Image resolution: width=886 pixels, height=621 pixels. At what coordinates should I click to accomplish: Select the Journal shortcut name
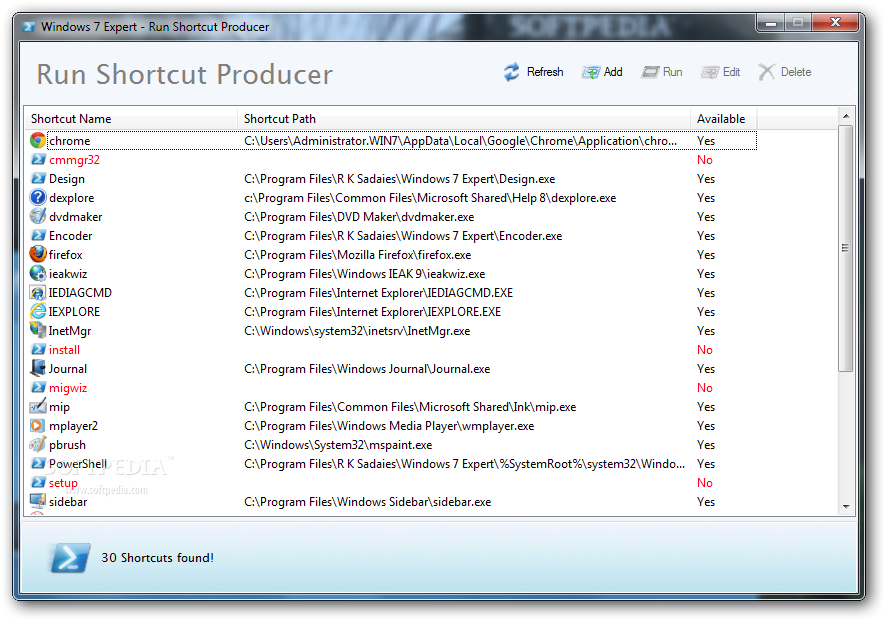(x=68, y=369)
